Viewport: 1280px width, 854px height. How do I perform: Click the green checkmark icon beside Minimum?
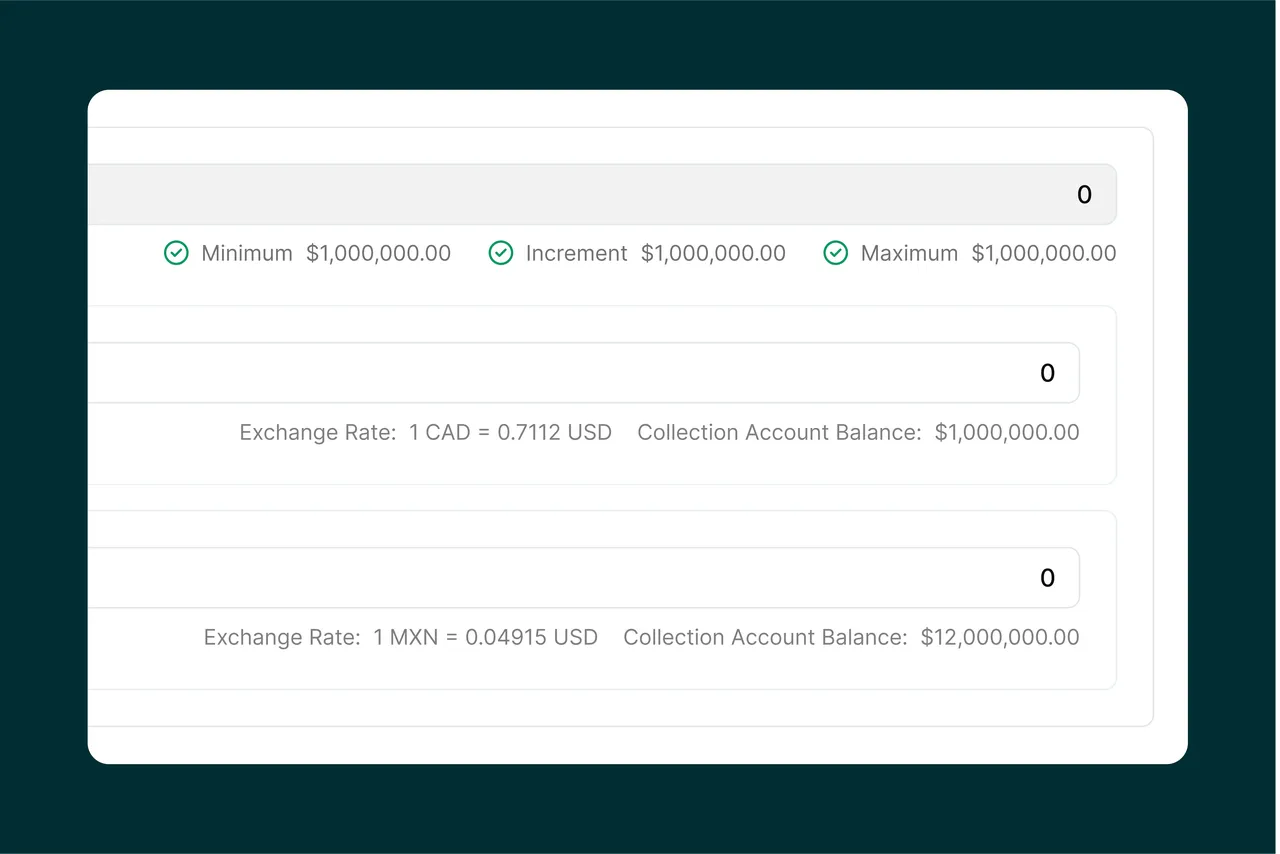(176, 253)
